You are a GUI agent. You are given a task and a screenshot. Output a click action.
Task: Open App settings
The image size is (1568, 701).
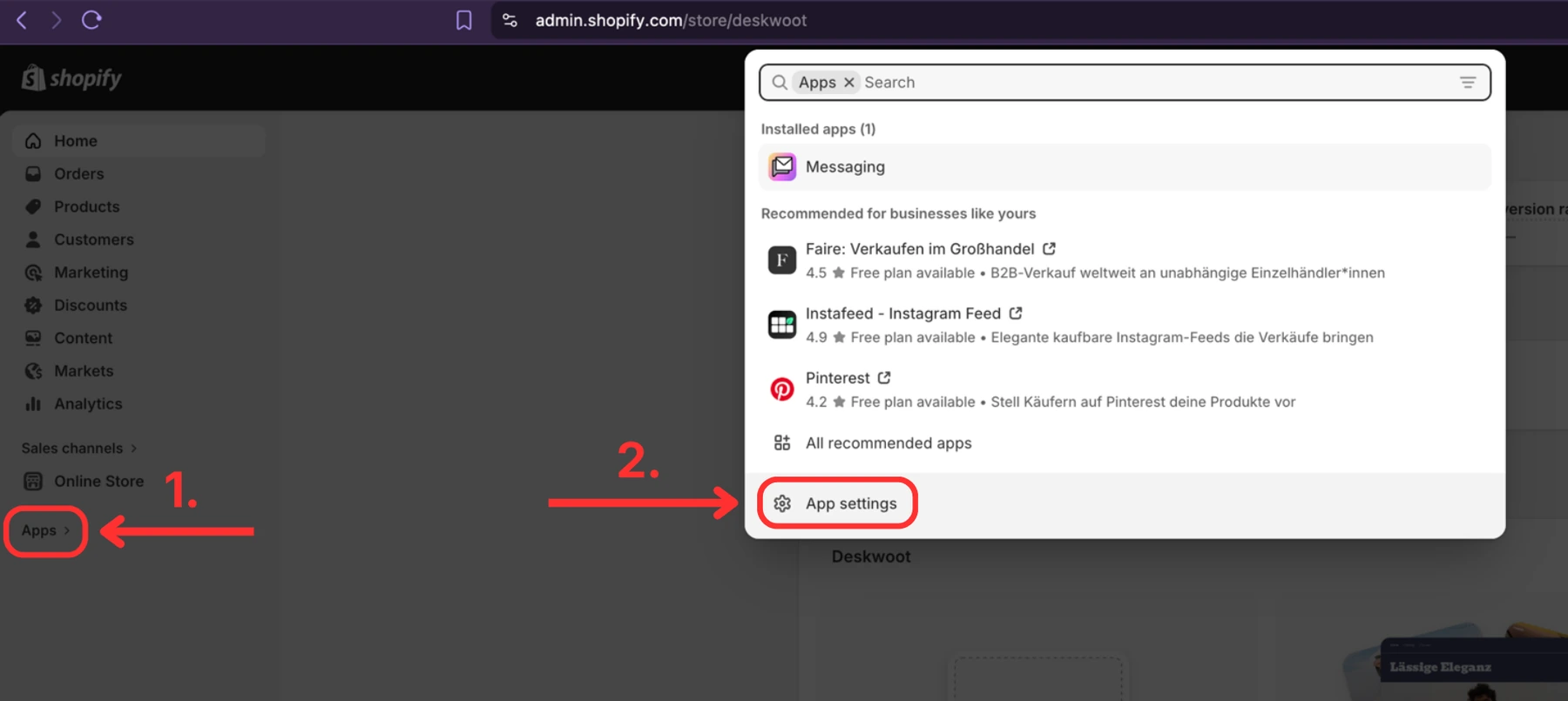pyautogui.click(x=851, y=504)
